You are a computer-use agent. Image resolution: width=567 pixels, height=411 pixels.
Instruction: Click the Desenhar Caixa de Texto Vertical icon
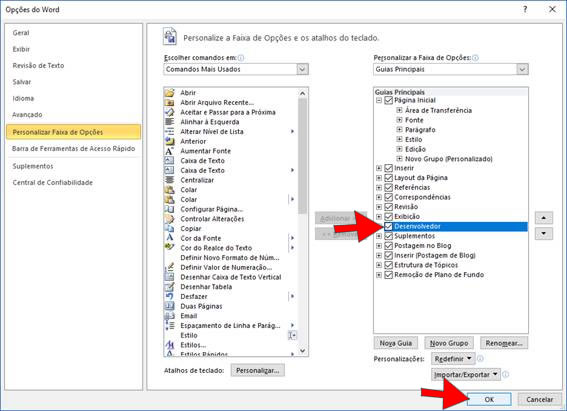169,277
